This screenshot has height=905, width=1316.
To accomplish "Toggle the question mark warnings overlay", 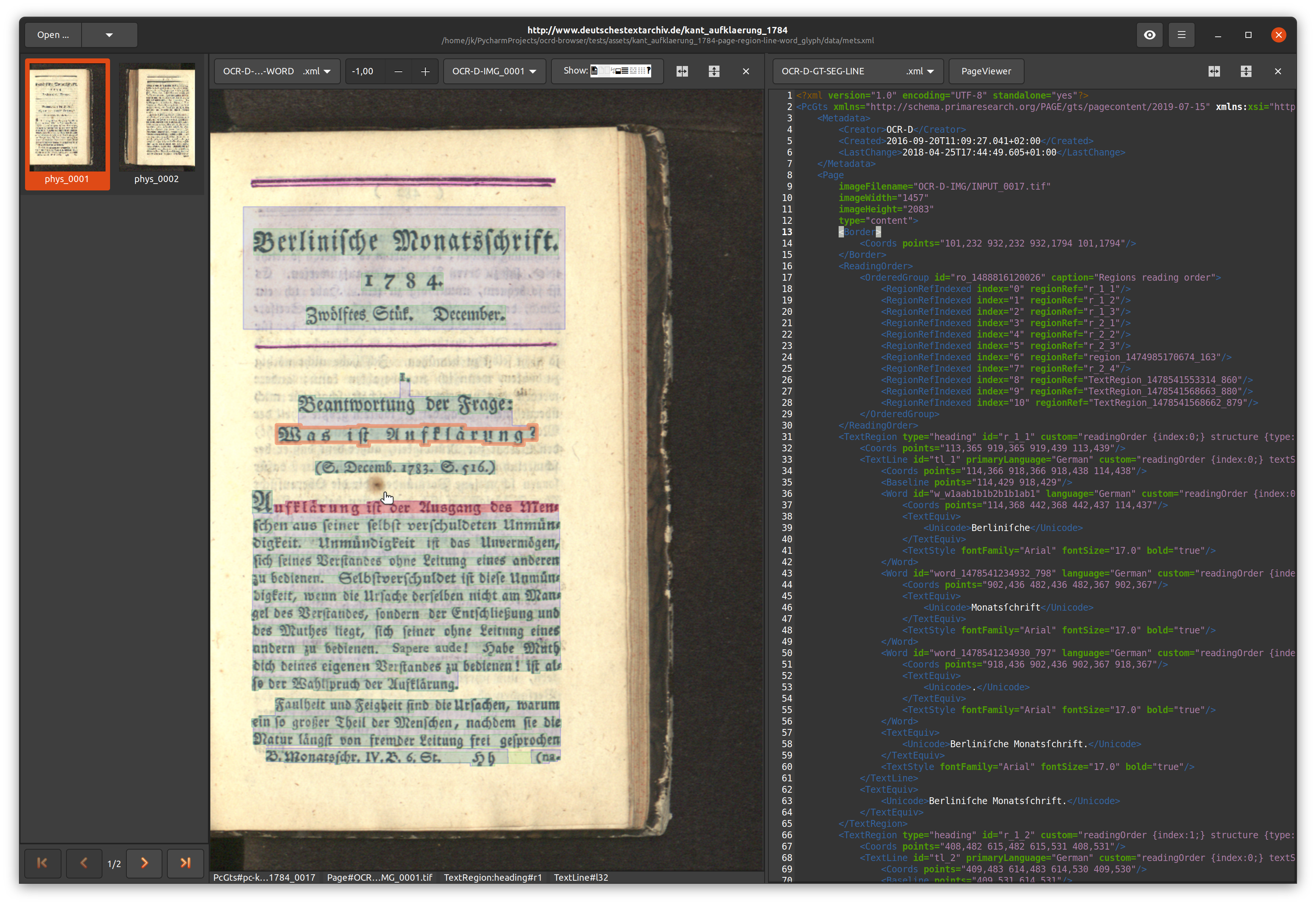I will [x=649, y=71].
